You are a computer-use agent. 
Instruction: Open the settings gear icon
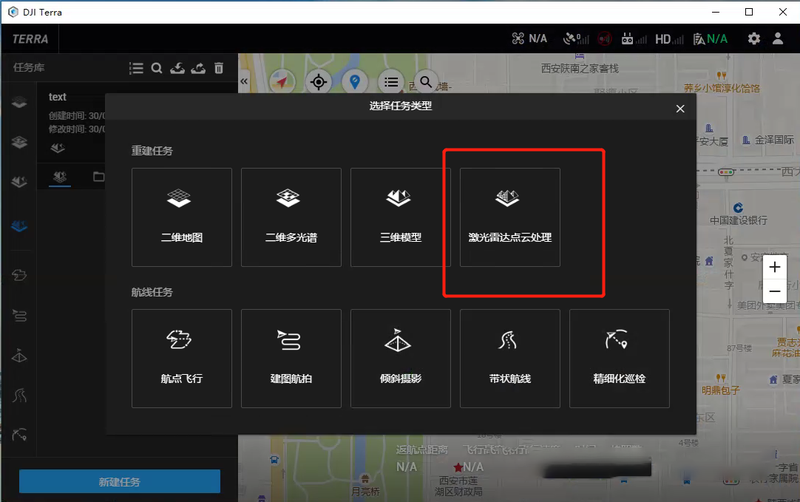[x=754, y=39]
